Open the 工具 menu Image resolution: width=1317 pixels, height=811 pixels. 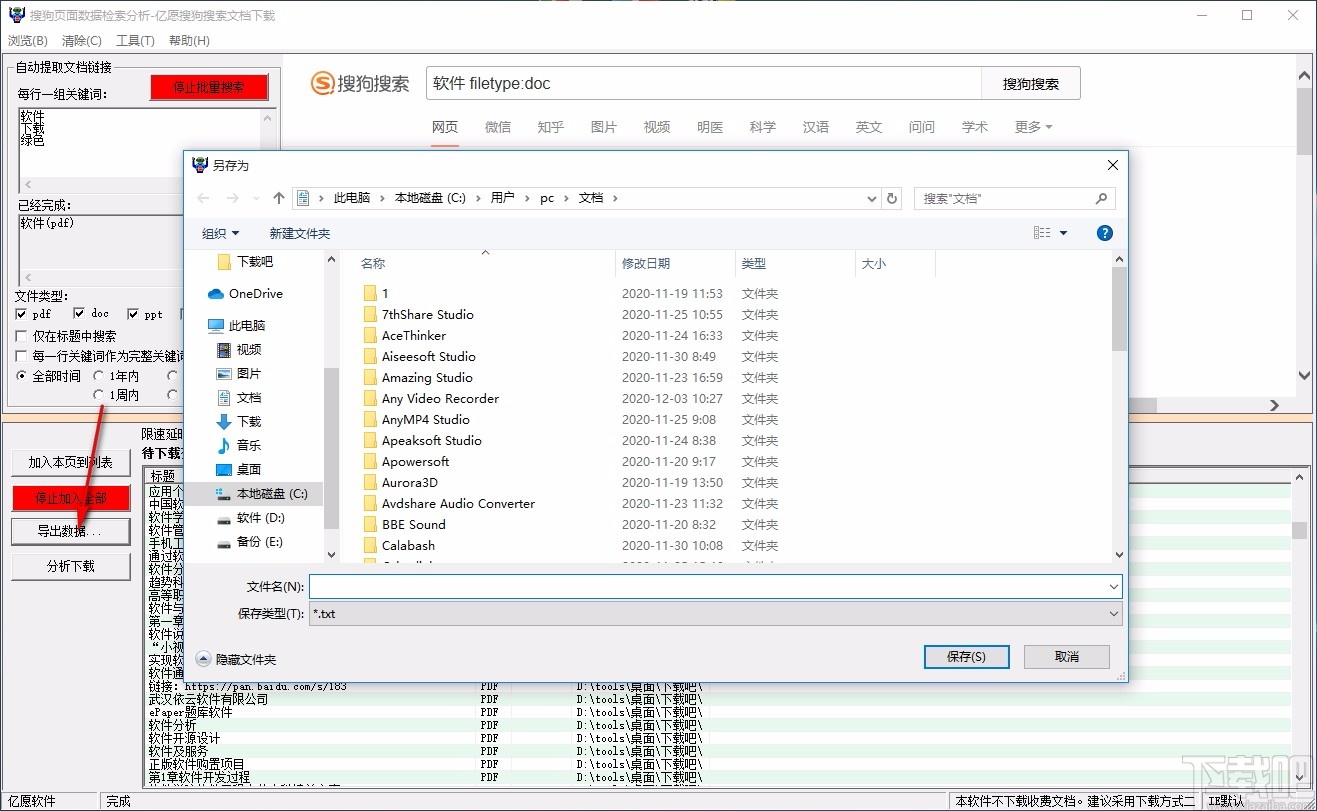point(135,40)
